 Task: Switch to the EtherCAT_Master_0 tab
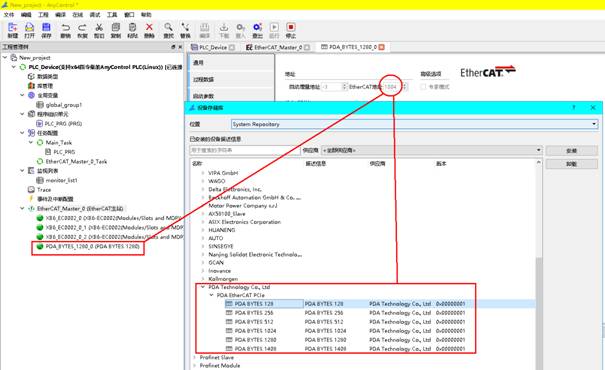click(277, 47)
